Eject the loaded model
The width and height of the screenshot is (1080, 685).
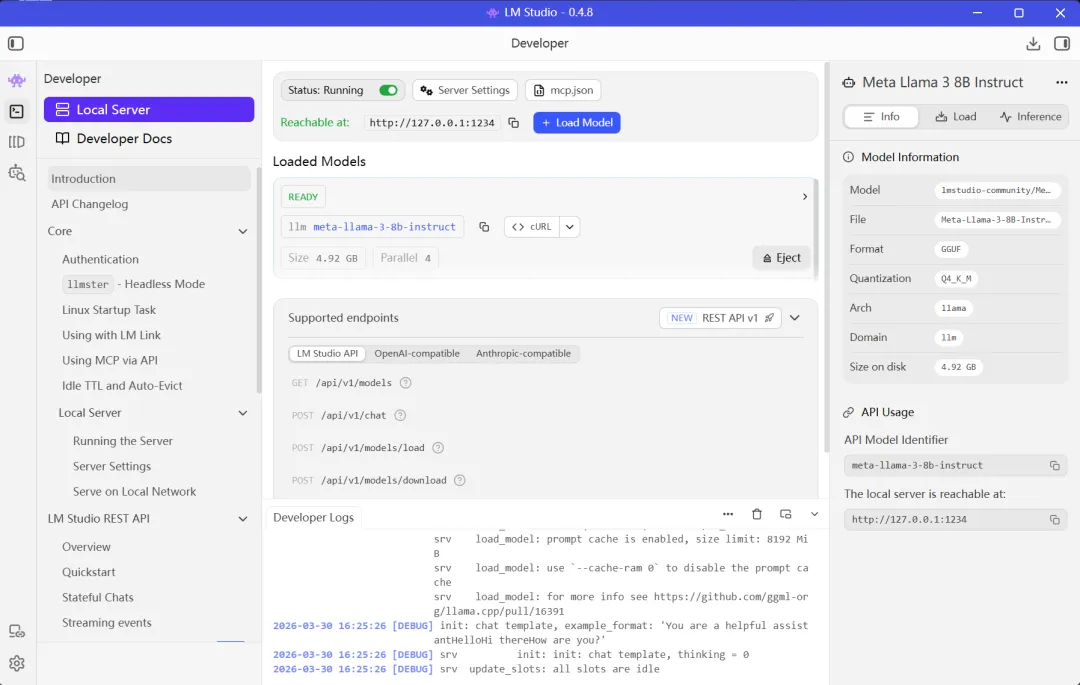pyautogui.click(x=781, y=257)
